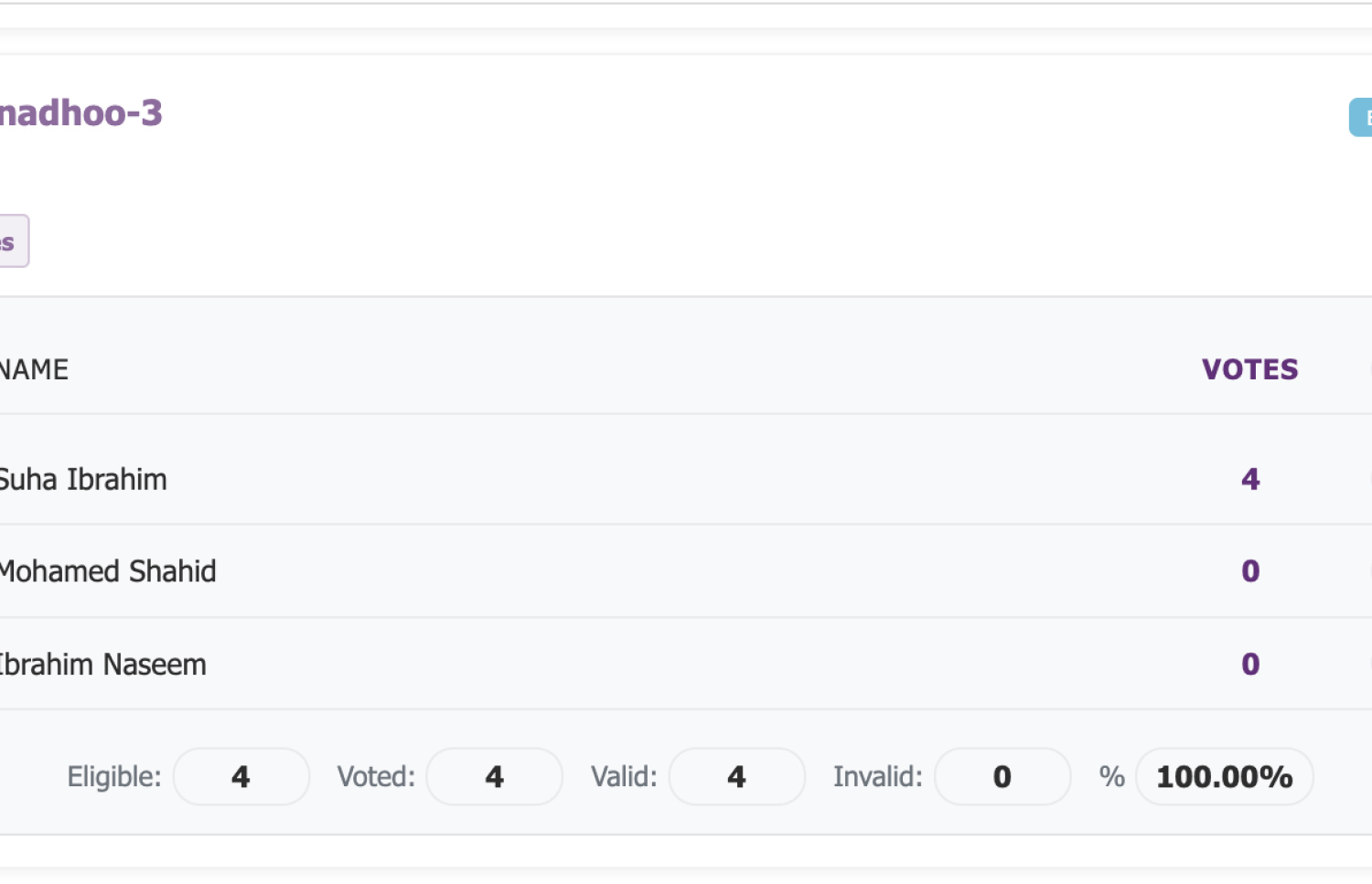Click the Eligible count pill
This screenshot has height=884, width=1372.
click(241, 777)
